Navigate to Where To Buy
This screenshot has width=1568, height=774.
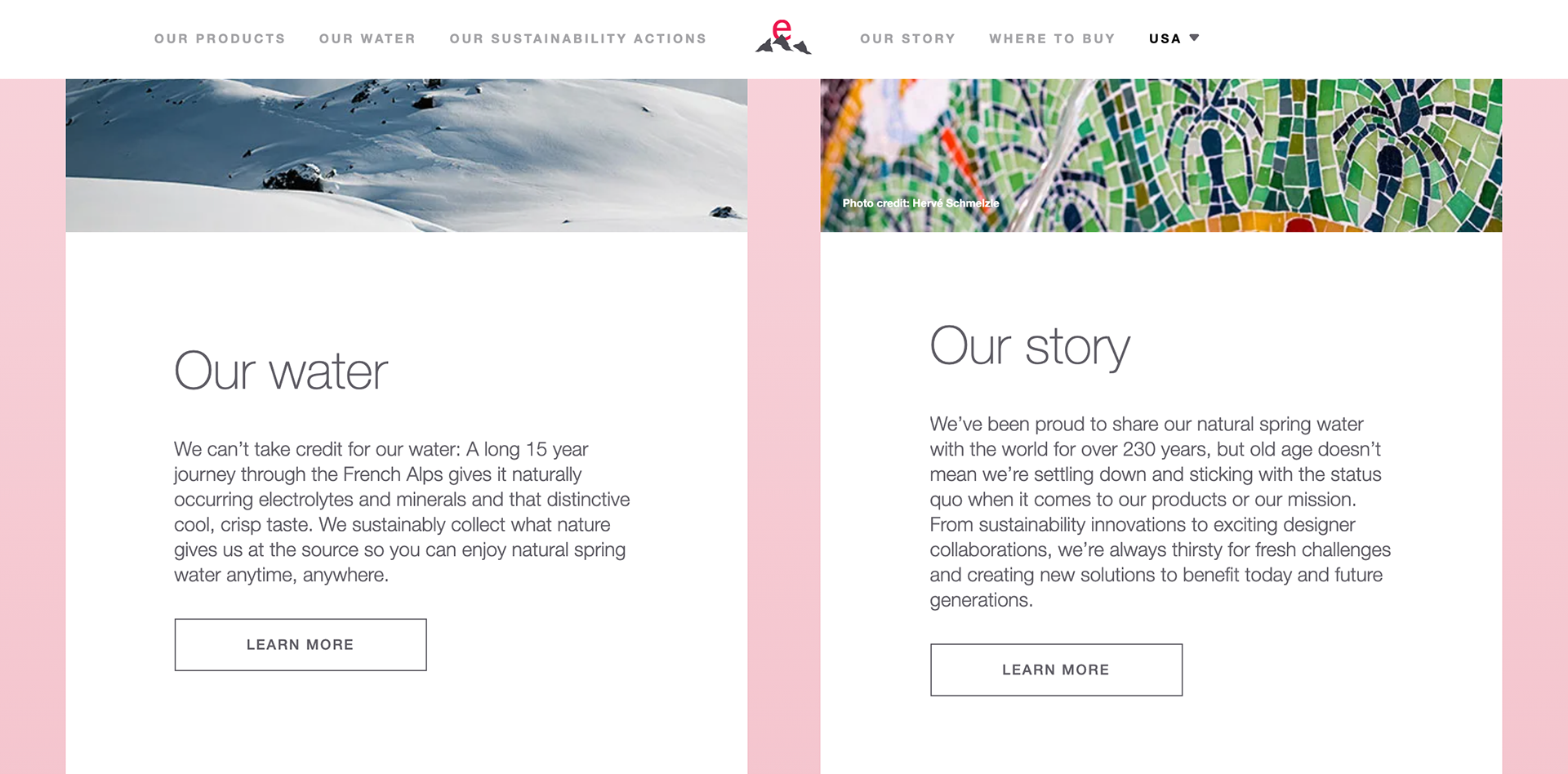(1052, 38)
